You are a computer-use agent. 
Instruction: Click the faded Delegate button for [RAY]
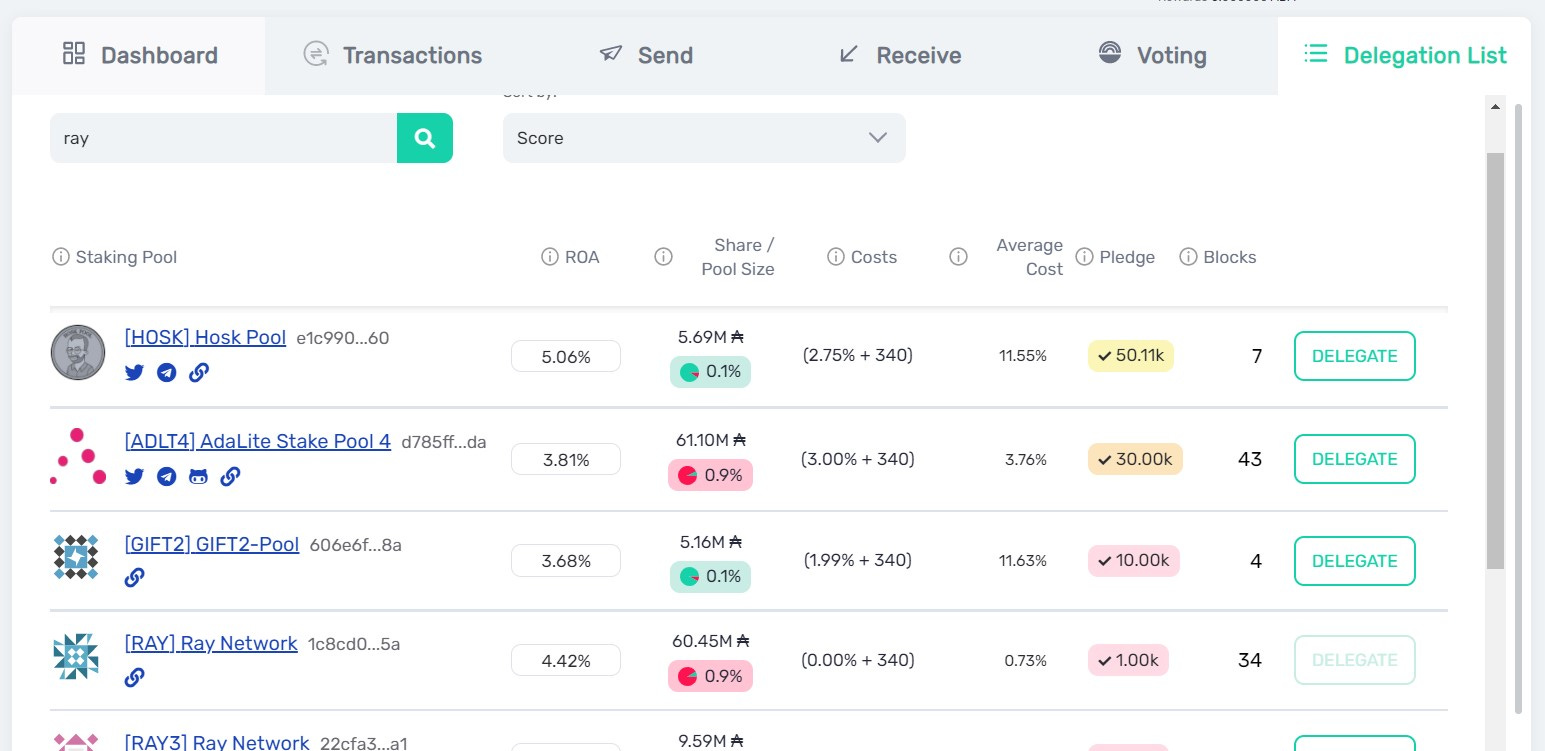tap(1355, 660)
